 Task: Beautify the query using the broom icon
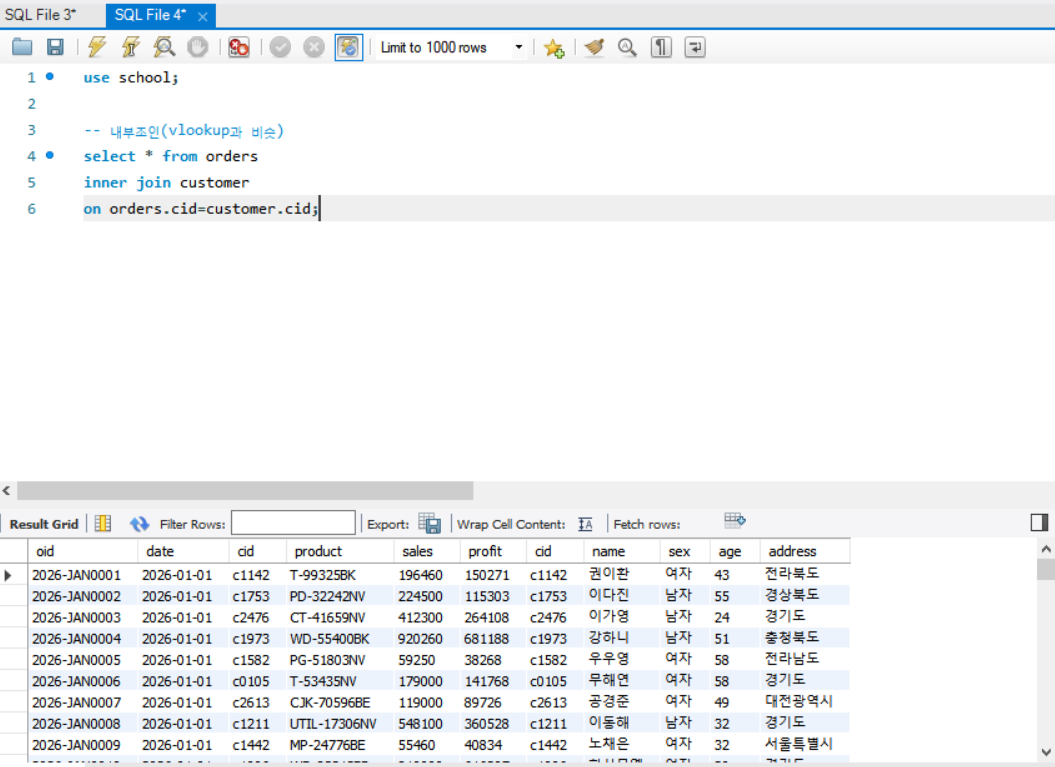[x=594, y=47]
